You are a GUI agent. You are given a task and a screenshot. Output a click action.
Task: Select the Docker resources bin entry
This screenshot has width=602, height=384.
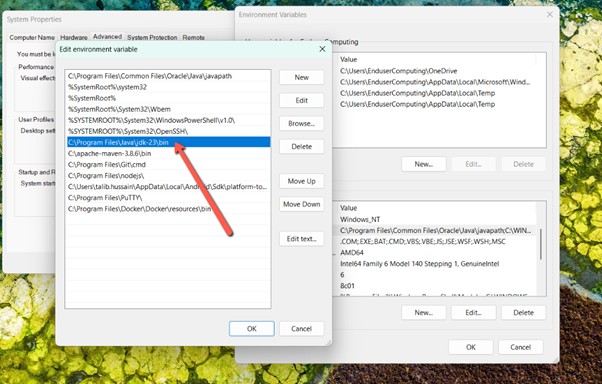click(169, 209)
